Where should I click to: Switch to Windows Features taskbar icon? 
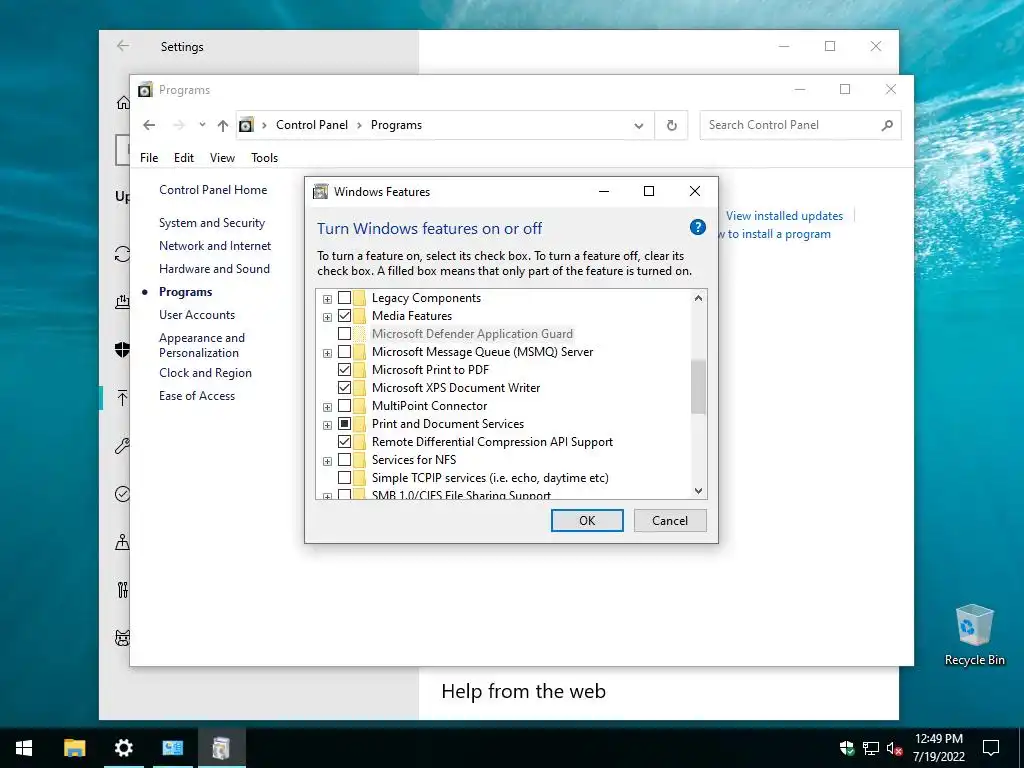221,748
